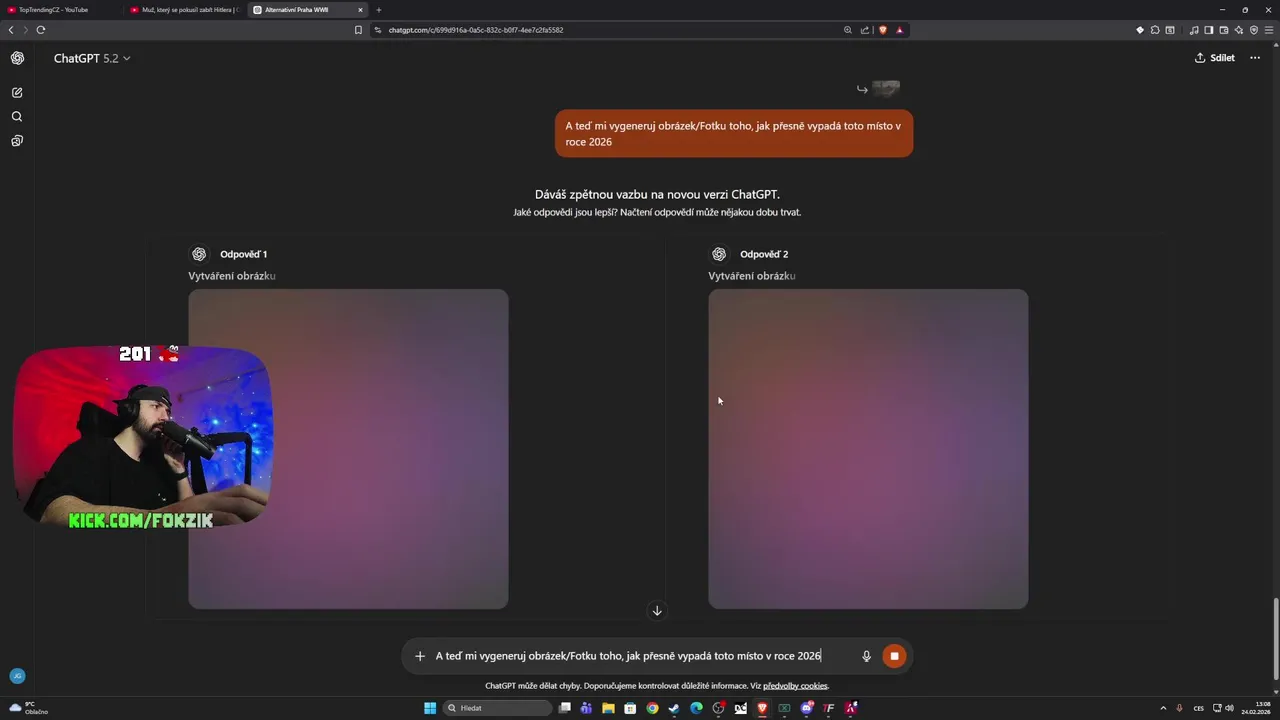Show hidden system tray icons chevron

pyautogui.click(x=1163, y=708)
